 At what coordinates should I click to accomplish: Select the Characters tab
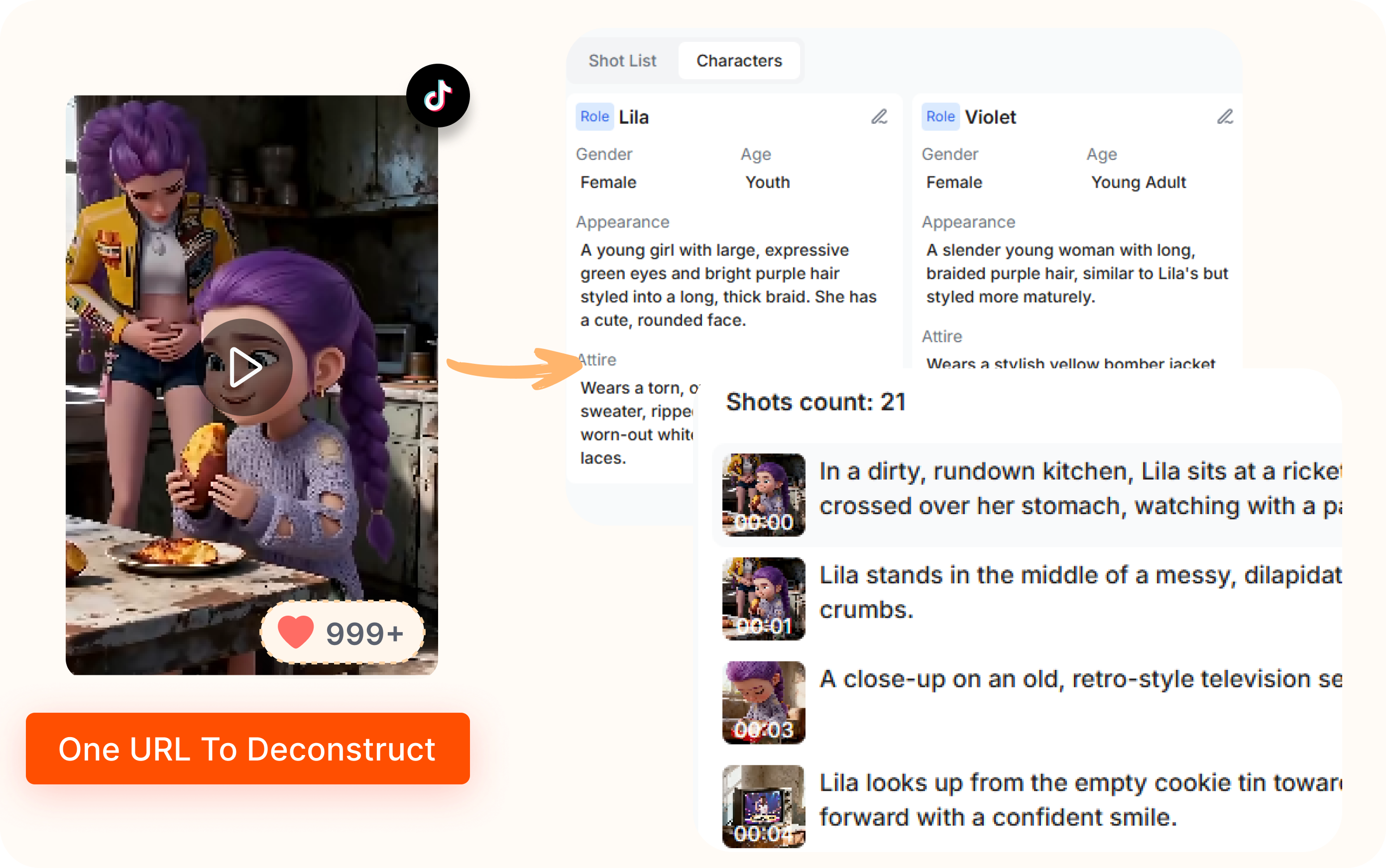pyautogui.click(x=739, y=60)
